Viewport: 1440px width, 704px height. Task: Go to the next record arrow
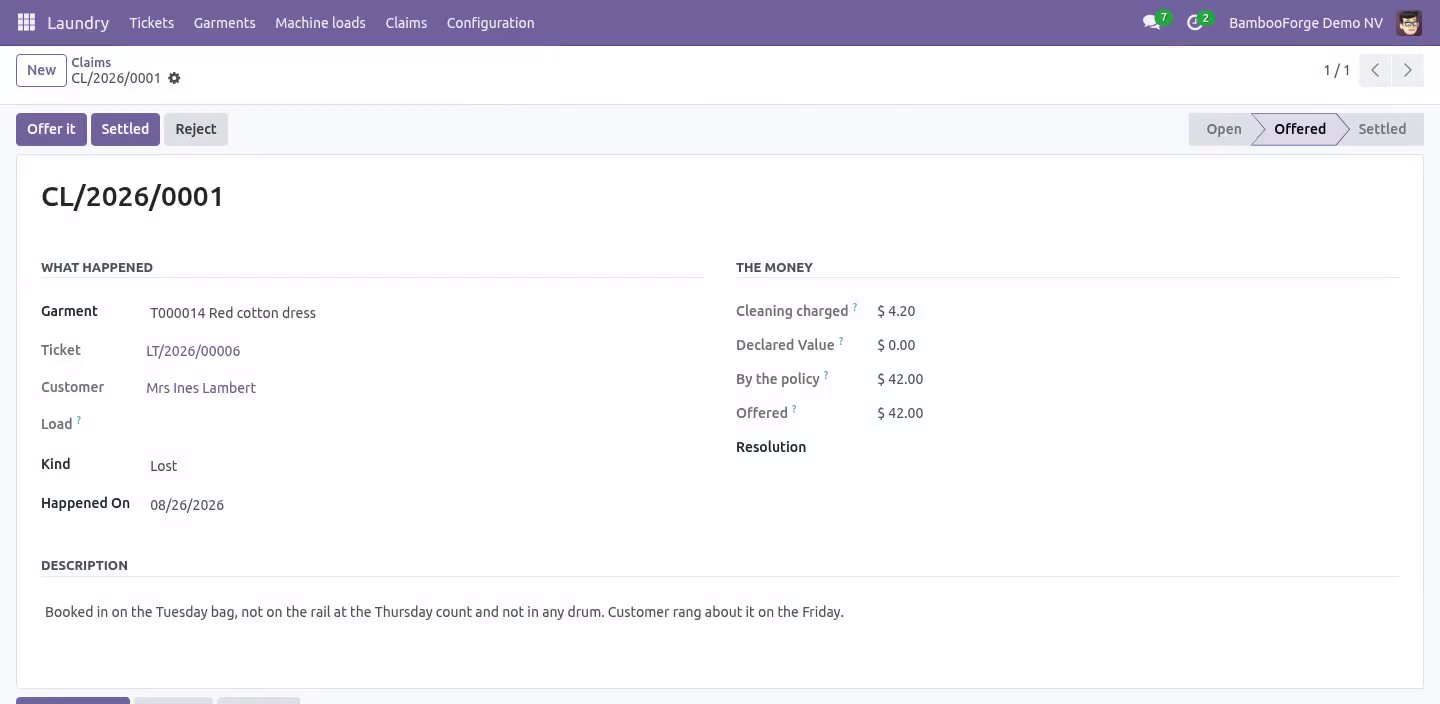tap(1407, 70)
